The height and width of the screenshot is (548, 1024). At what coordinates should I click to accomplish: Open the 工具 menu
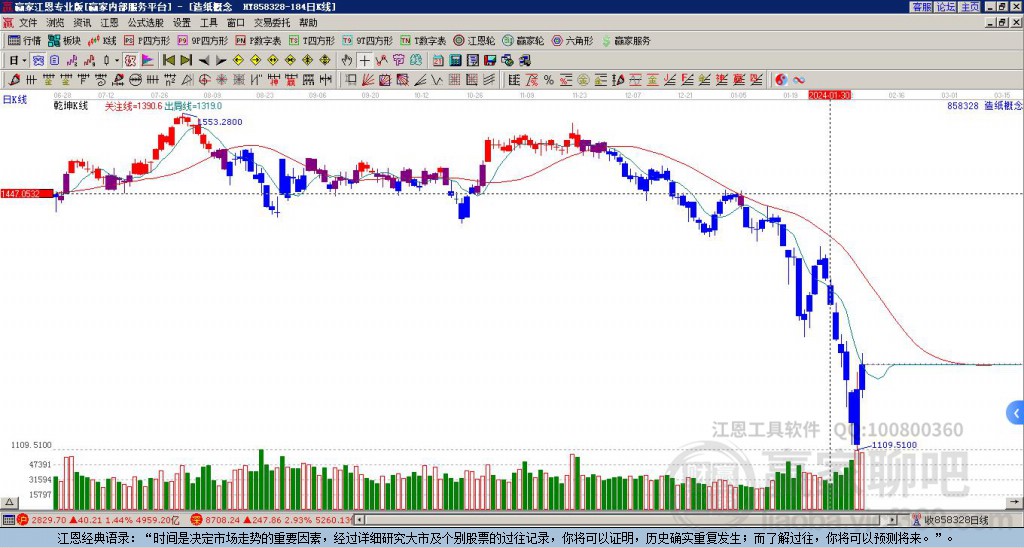click(208, 23)
